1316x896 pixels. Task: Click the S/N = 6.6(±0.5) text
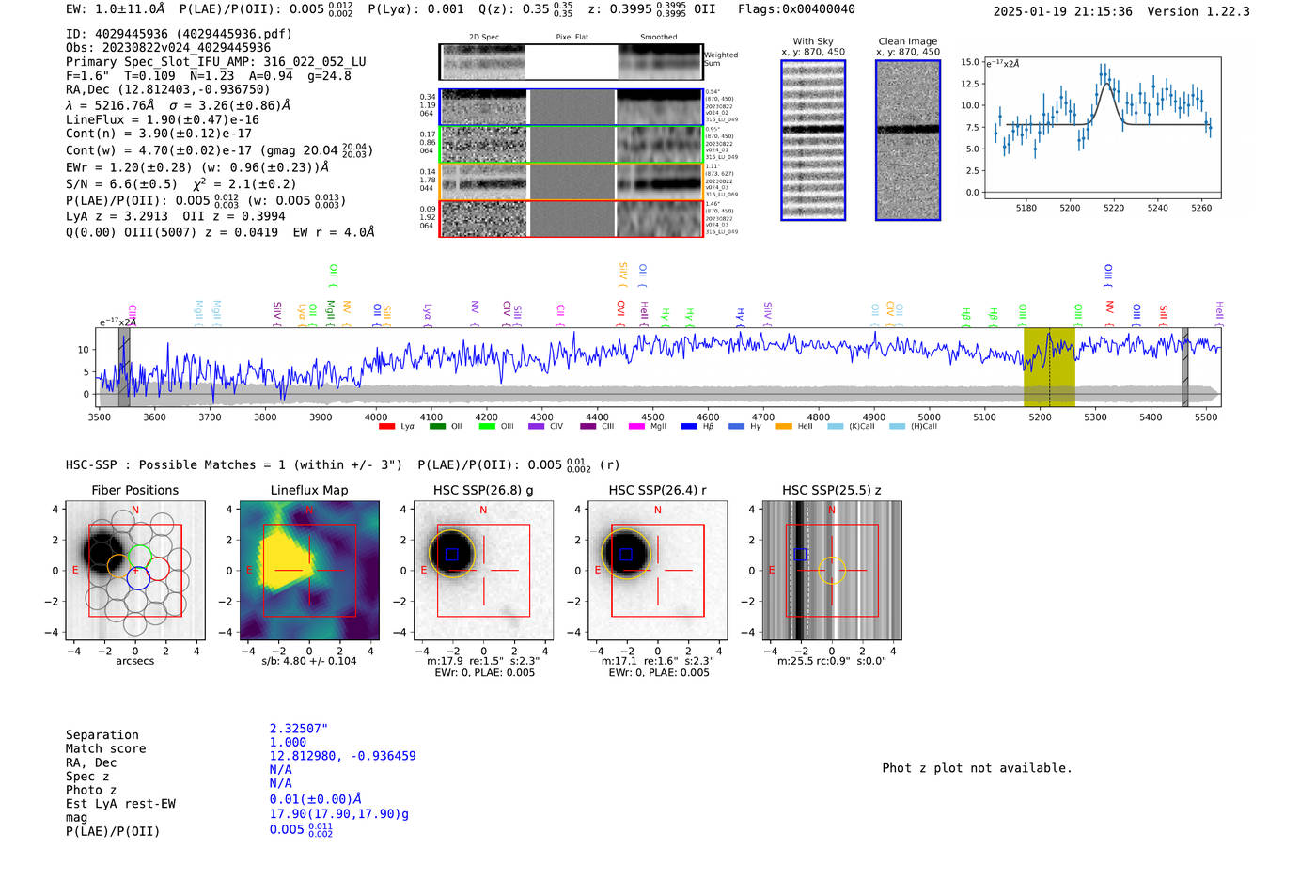coord(121,184)
